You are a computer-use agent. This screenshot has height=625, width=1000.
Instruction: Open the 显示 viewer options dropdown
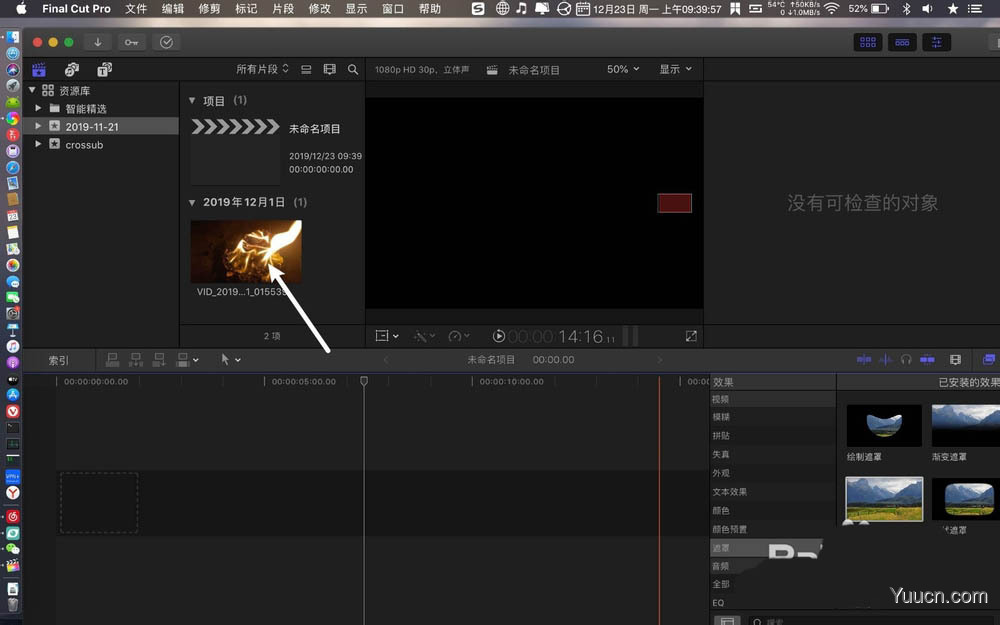tap(675, 69)
